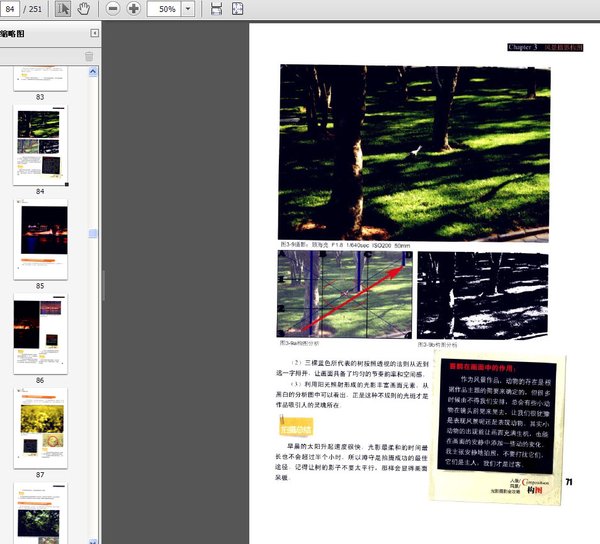This screenshot has width=600, height=544.
Task: Zoom in with the plus button
Action: 133,9
